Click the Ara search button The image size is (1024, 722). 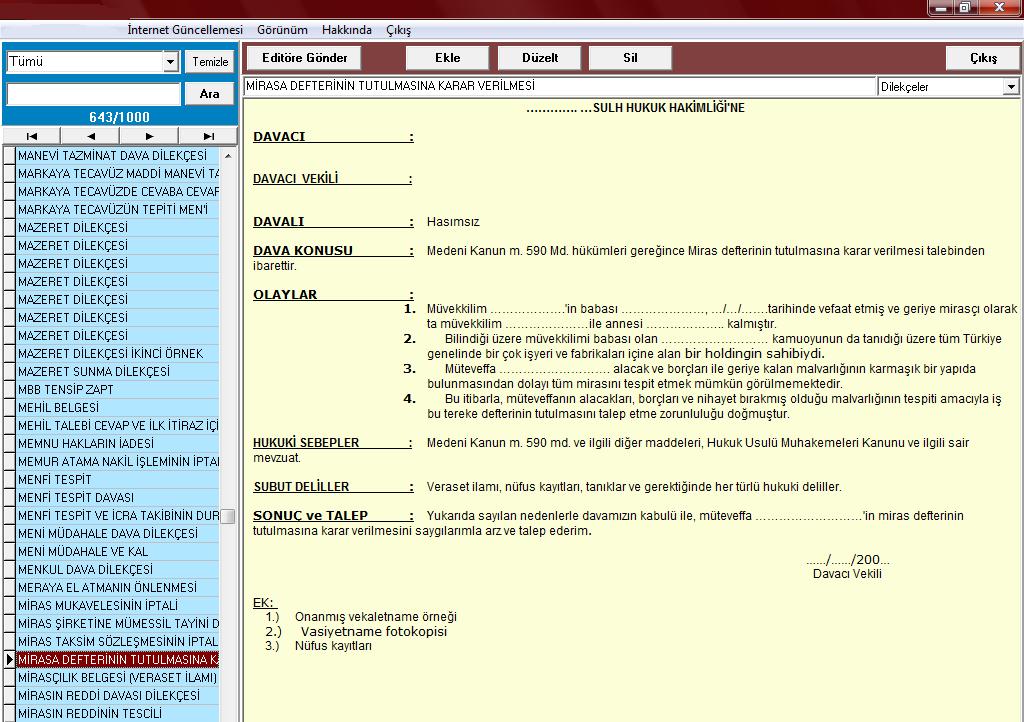tap(210, 94)
